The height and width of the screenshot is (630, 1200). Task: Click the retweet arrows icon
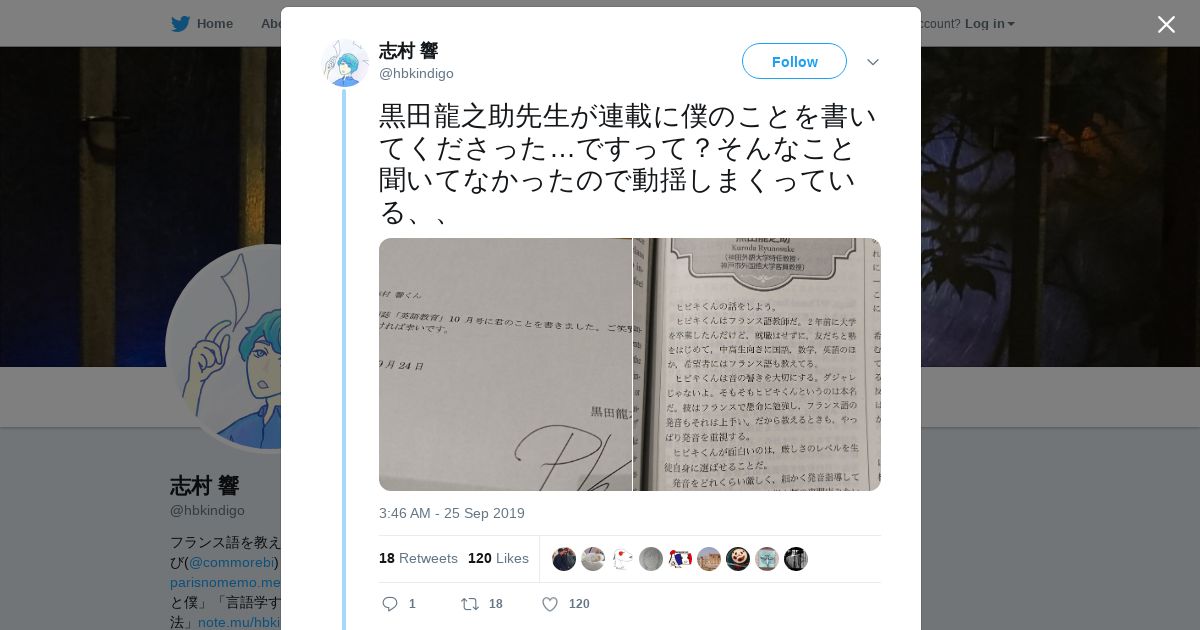tap(469, 604)
